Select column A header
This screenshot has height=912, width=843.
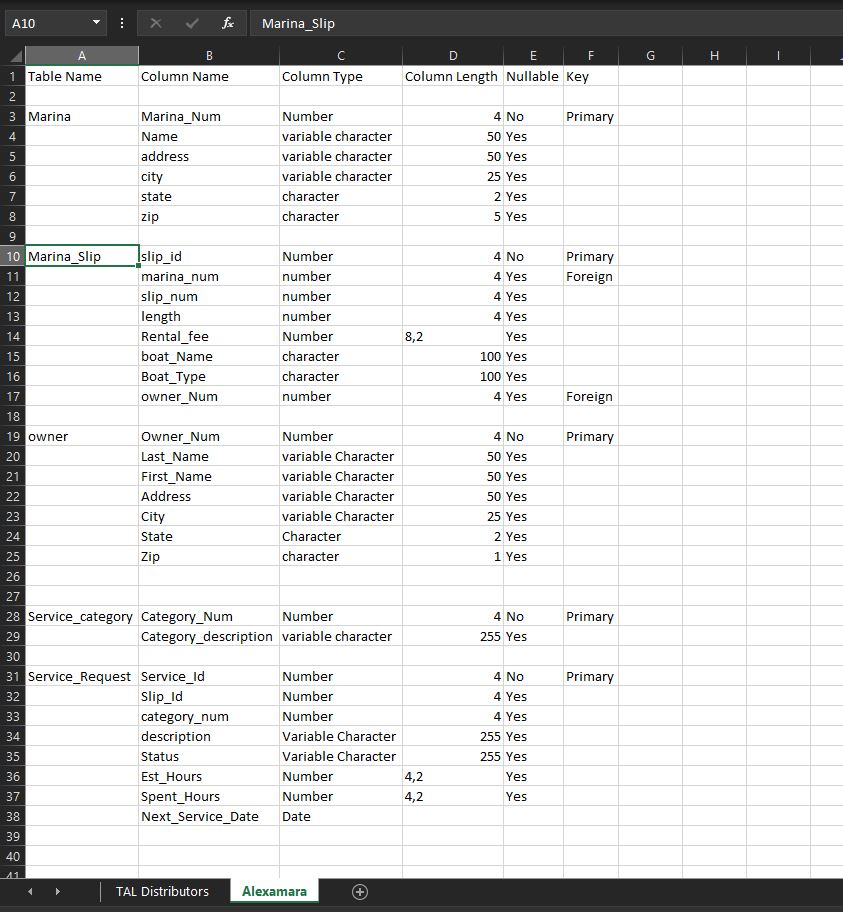[x=81, y=55]
